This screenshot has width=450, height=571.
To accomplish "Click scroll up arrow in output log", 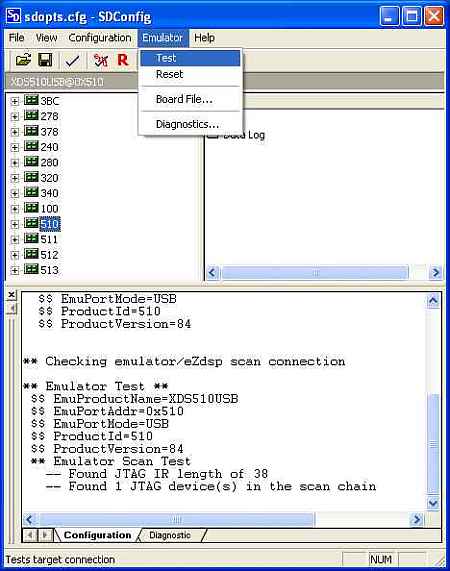I will click(433, 300).
